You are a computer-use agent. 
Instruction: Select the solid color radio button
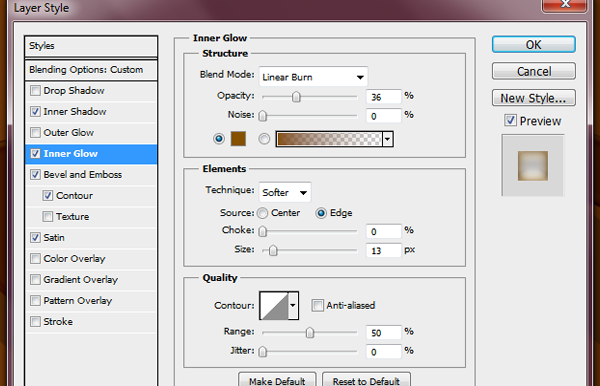(x=219, y=138)
